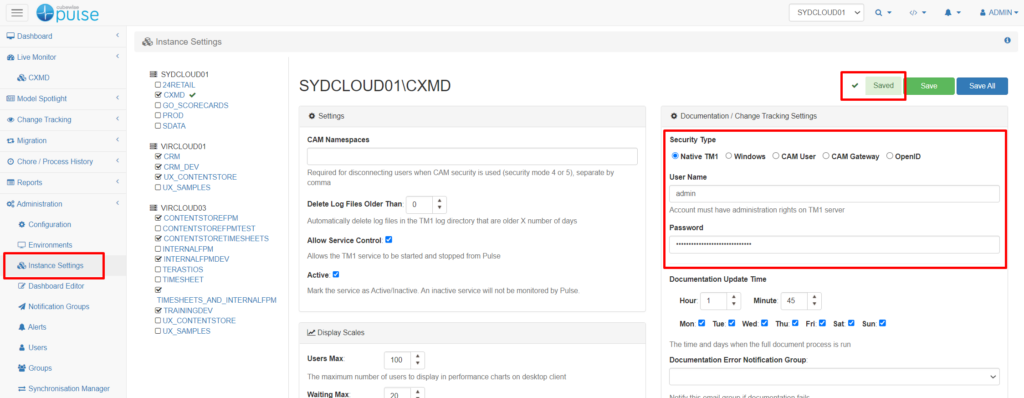Toggle the Active checkbox

336,274
